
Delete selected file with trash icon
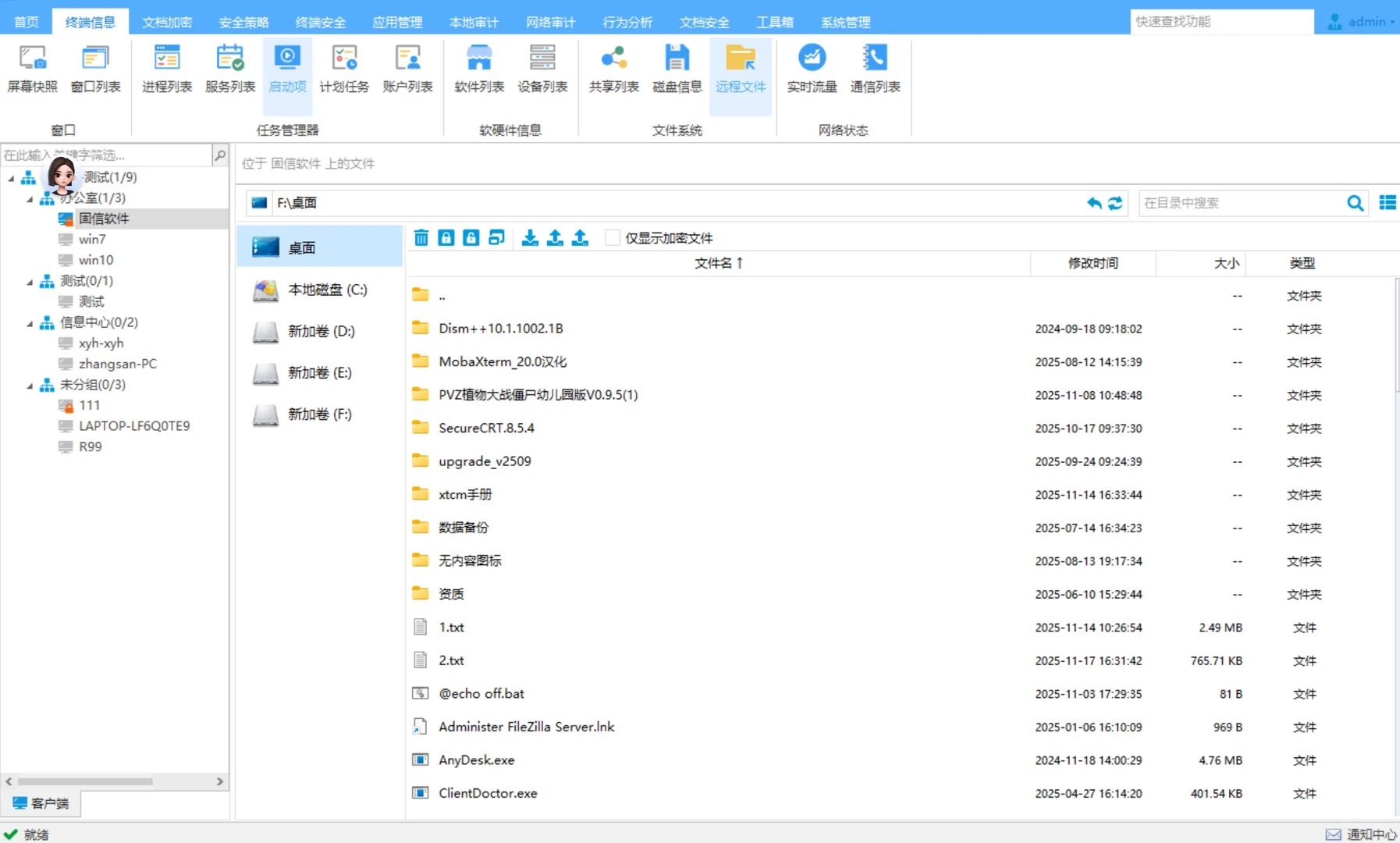[421, 237]
